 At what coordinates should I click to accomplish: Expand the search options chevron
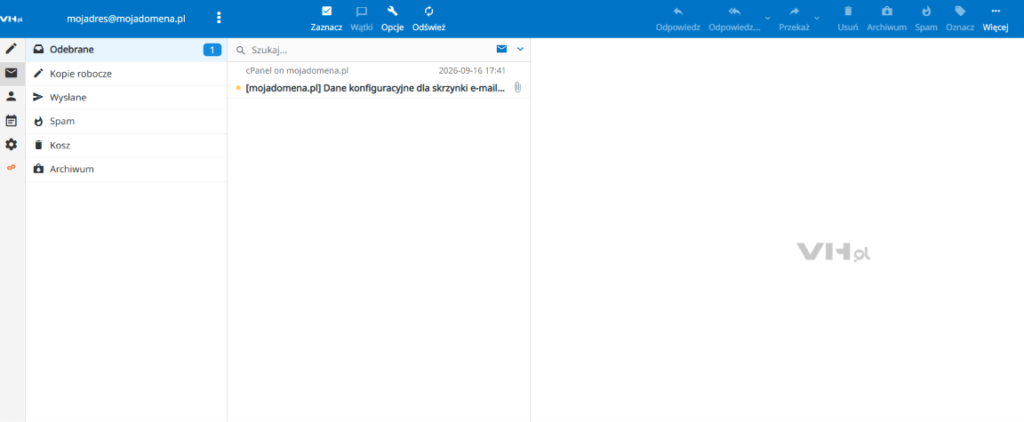[x=520, y=49]
